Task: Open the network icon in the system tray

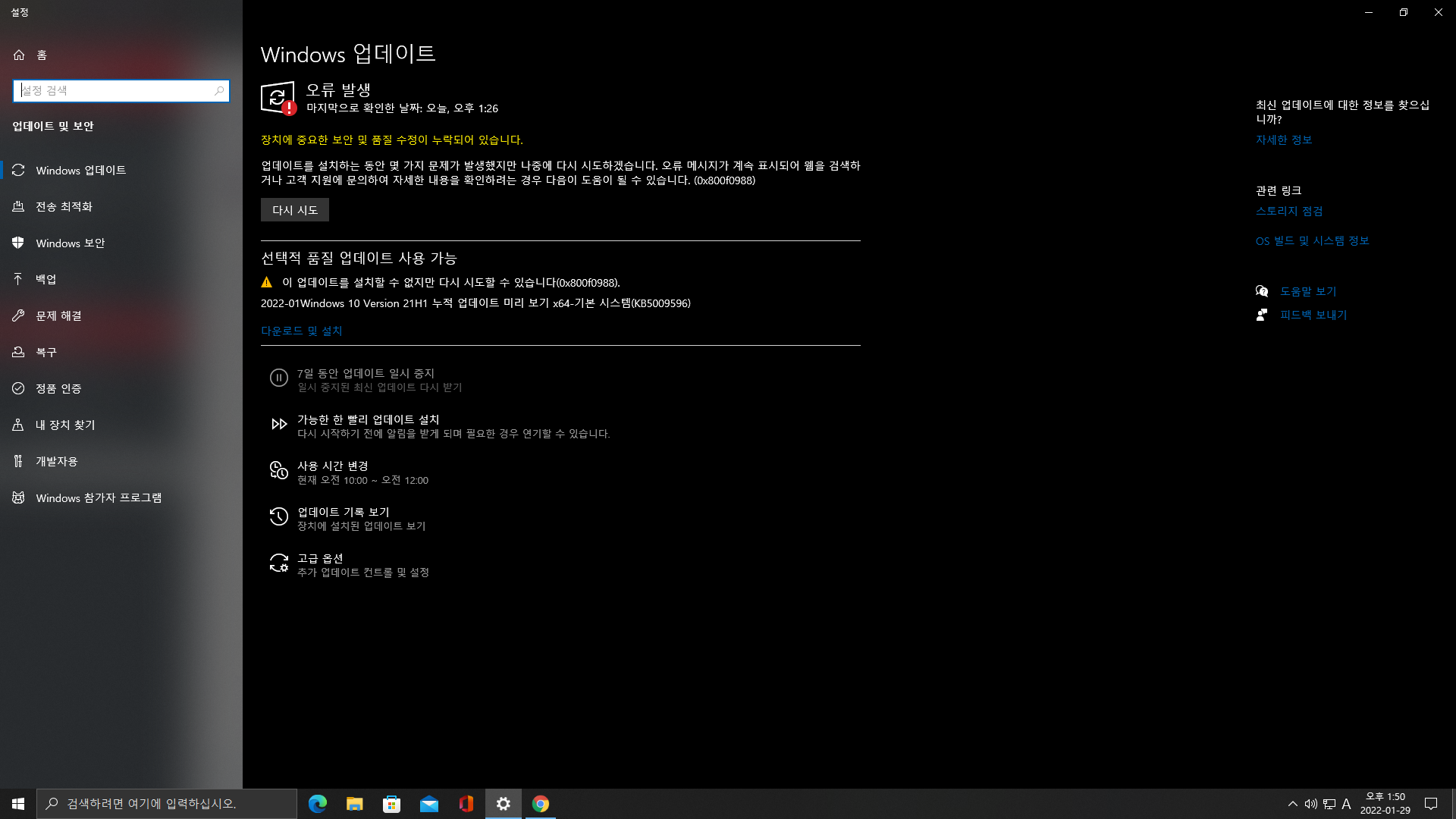Action: (1329, 804)
